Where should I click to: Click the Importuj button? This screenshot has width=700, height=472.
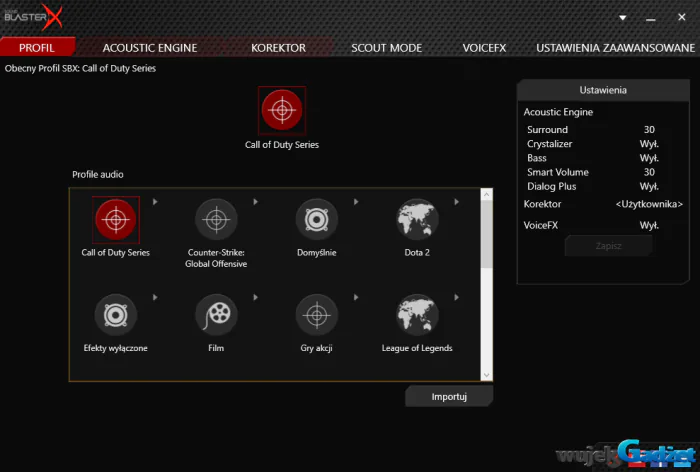[x=449, y=397]
